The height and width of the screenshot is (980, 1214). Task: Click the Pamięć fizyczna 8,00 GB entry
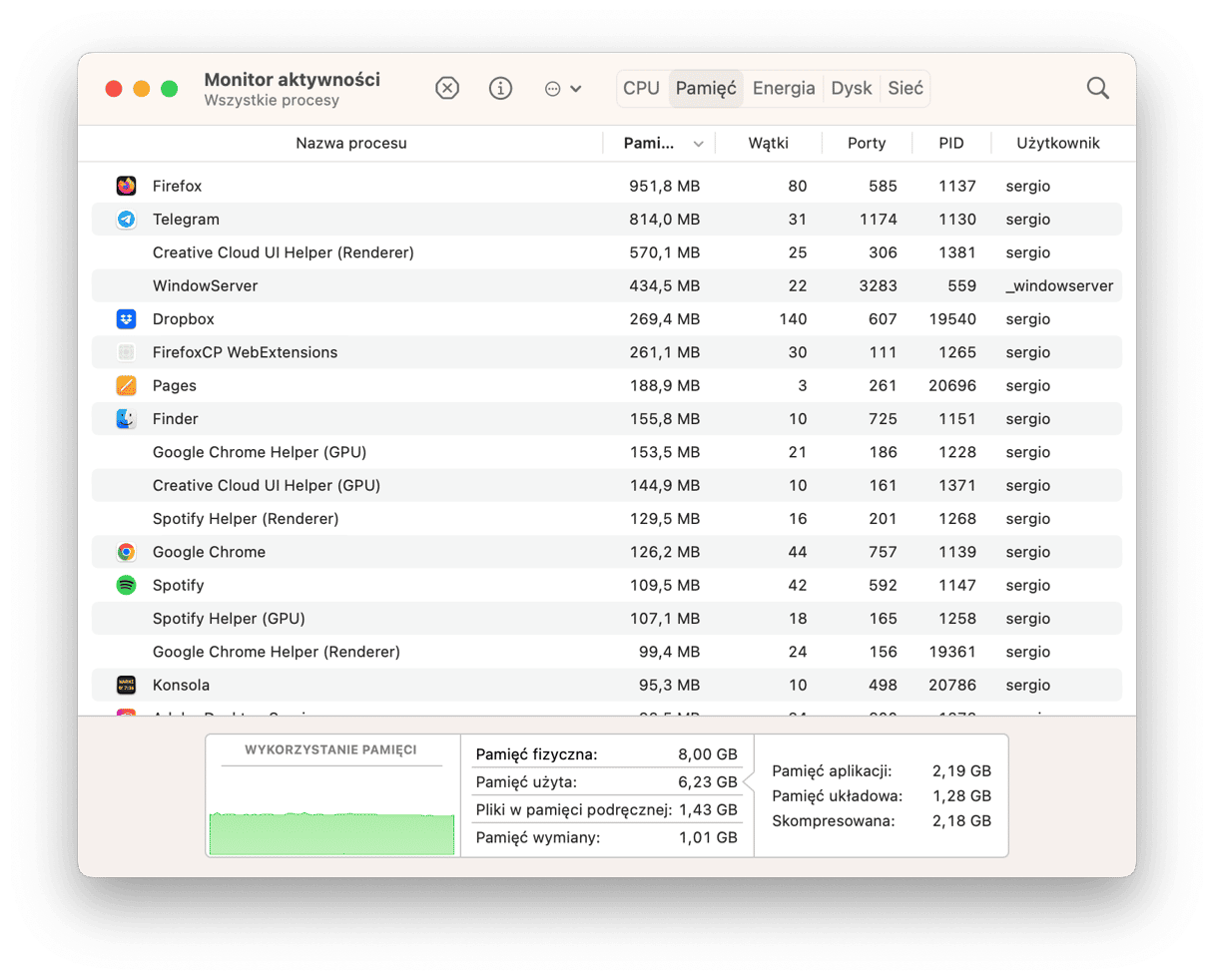(x=607, y=754)
